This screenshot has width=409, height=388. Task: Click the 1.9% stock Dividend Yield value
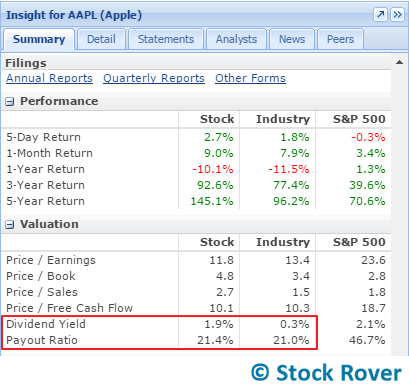click(x=219, y=324)
